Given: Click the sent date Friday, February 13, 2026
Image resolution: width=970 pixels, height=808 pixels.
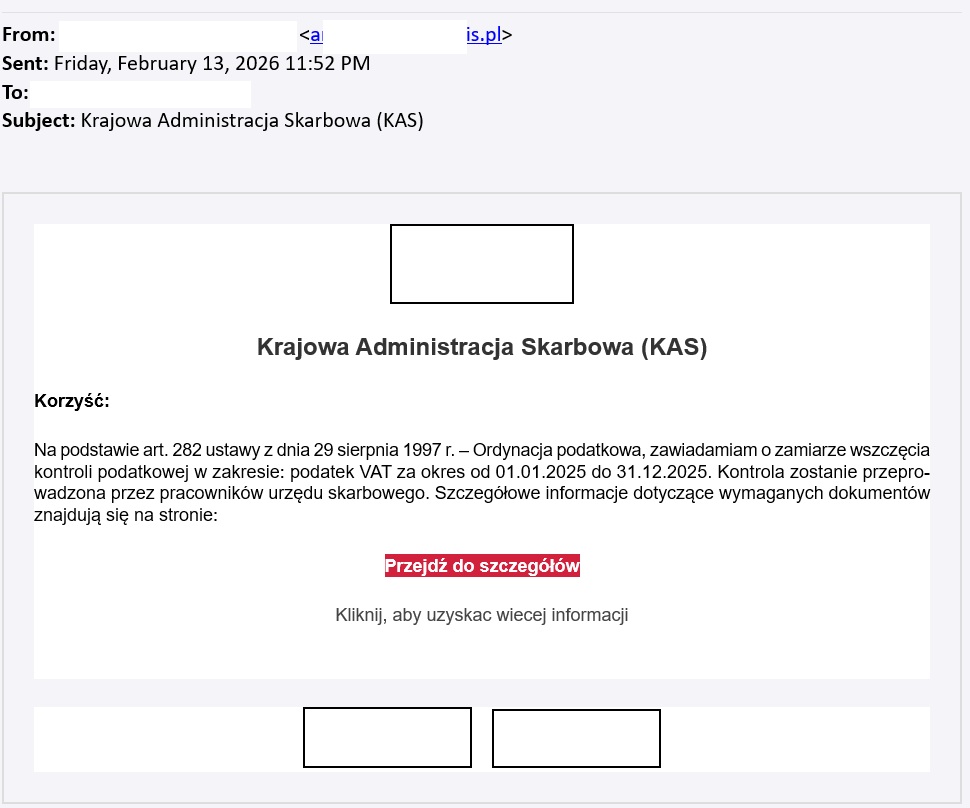Looking at the screenshot, I should coord(211,64).
